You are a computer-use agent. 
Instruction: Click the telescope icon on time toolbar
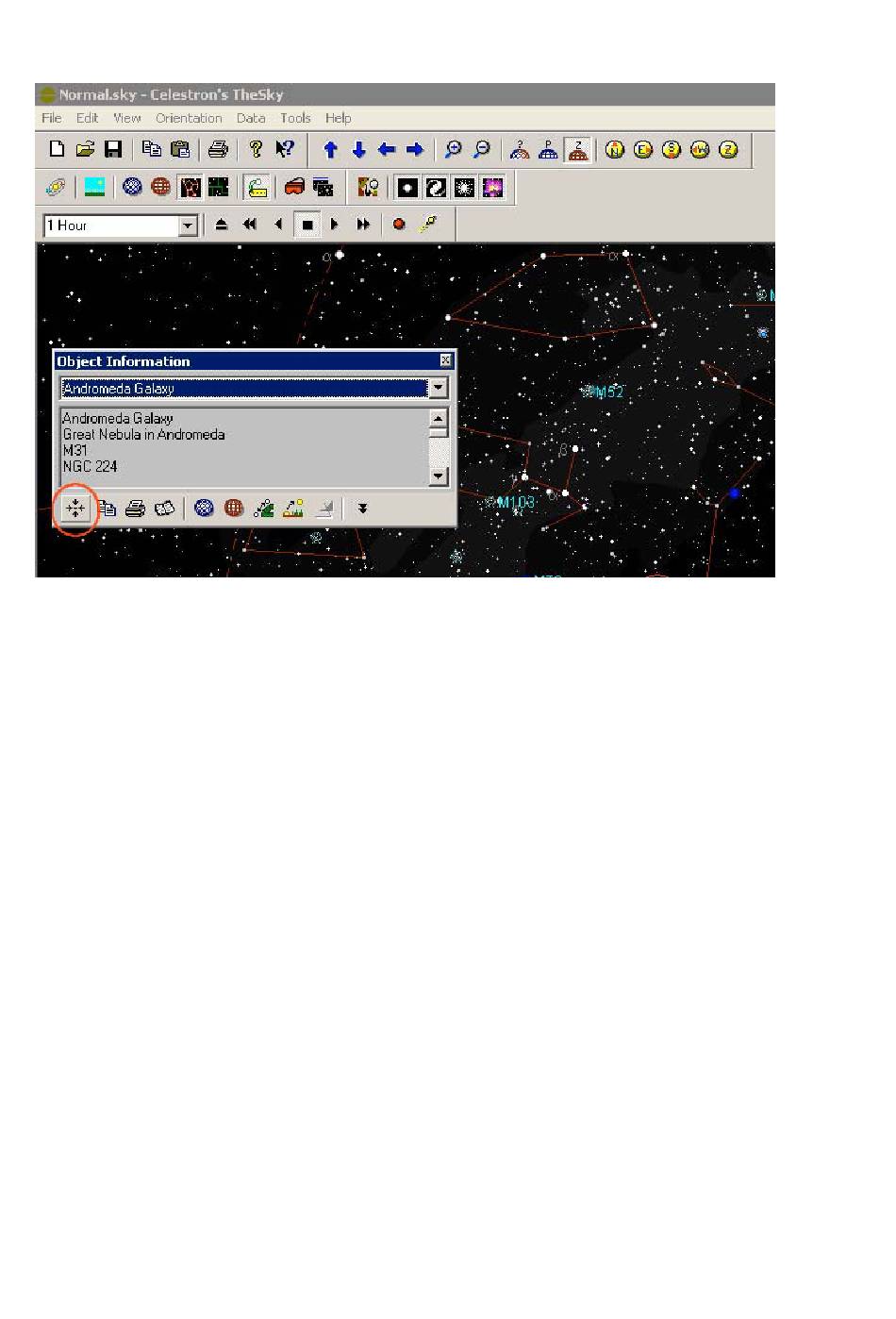click(428, 225)
